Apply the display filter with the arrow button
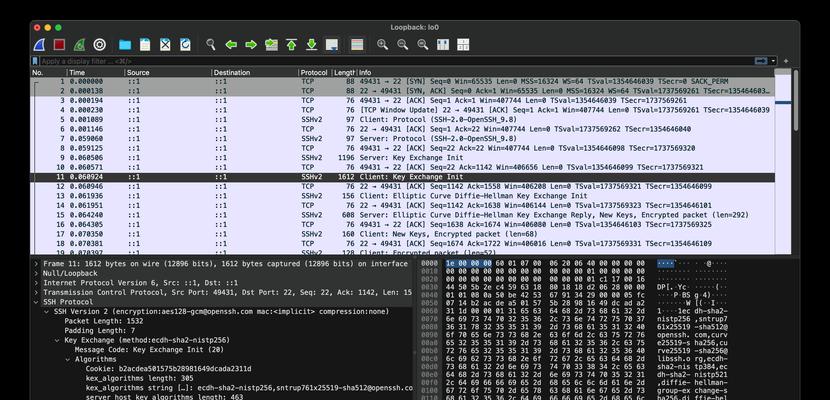Image resolution: width=830 pixels, height=400 pixels. (761, 61)
